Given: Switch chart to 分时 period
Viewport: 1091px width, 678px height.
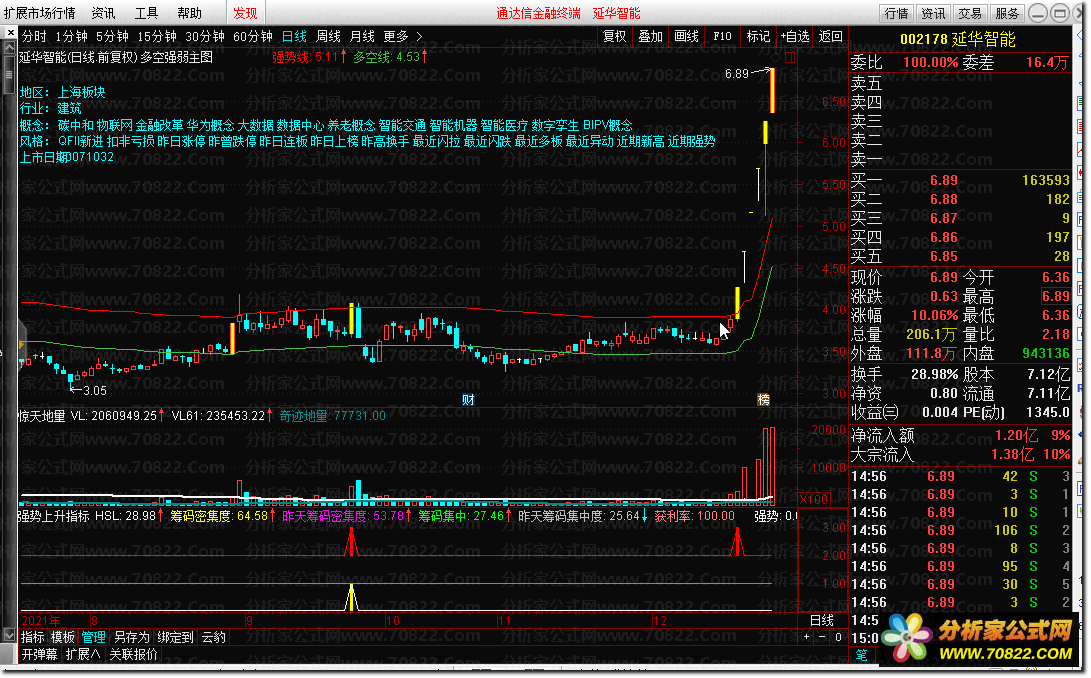Looking at the screenshot, I should [x=34, y=36].
